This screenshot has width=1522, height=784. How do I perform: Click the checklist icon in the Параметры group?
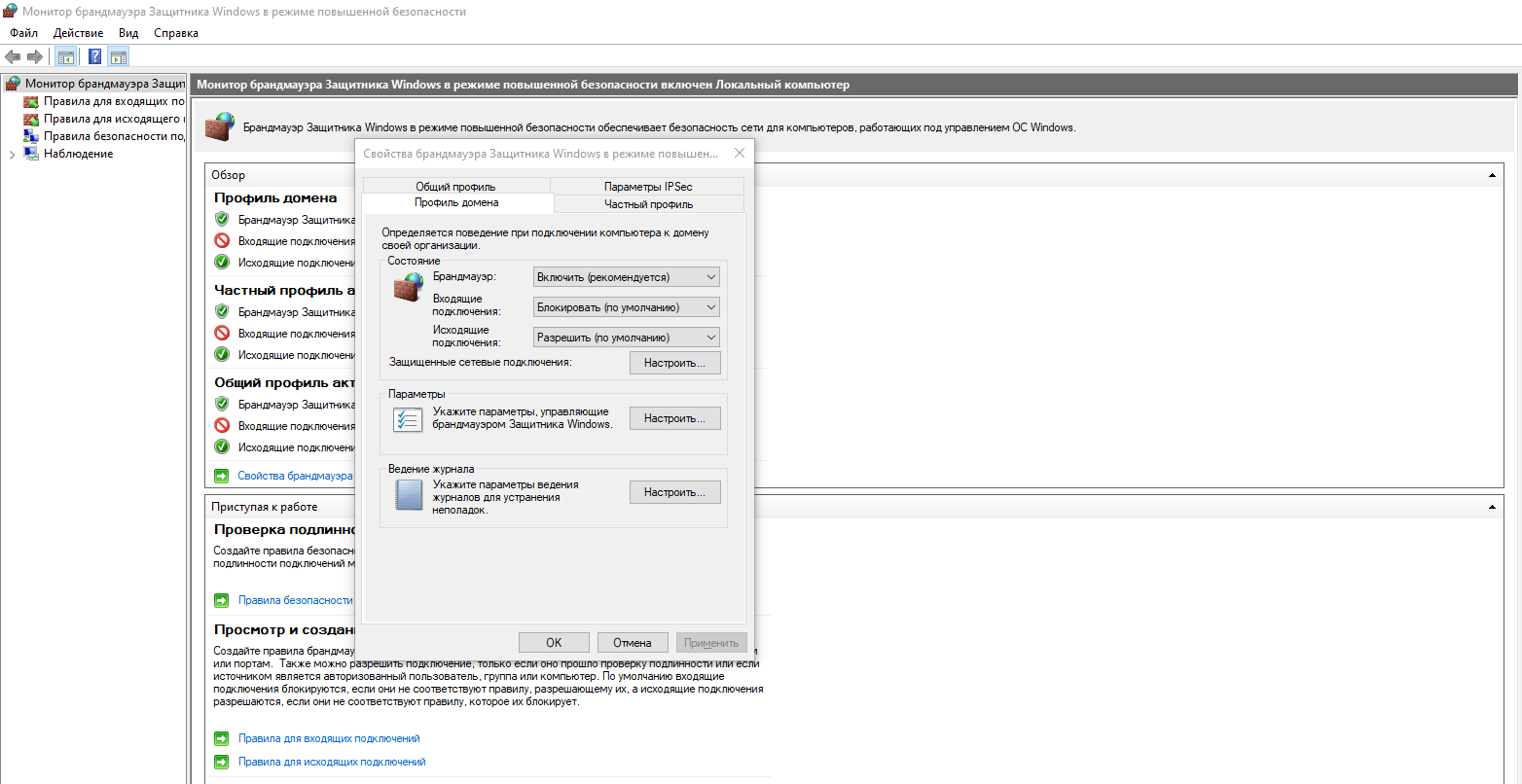[x=407, y=419]
